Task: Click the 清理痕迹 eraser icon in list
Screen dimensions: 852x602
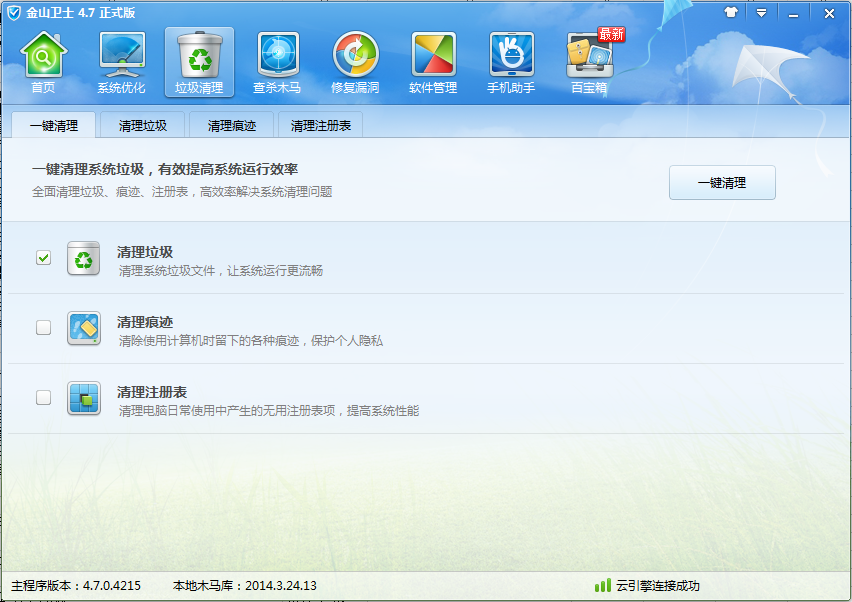Action: (x=84, y=328)
